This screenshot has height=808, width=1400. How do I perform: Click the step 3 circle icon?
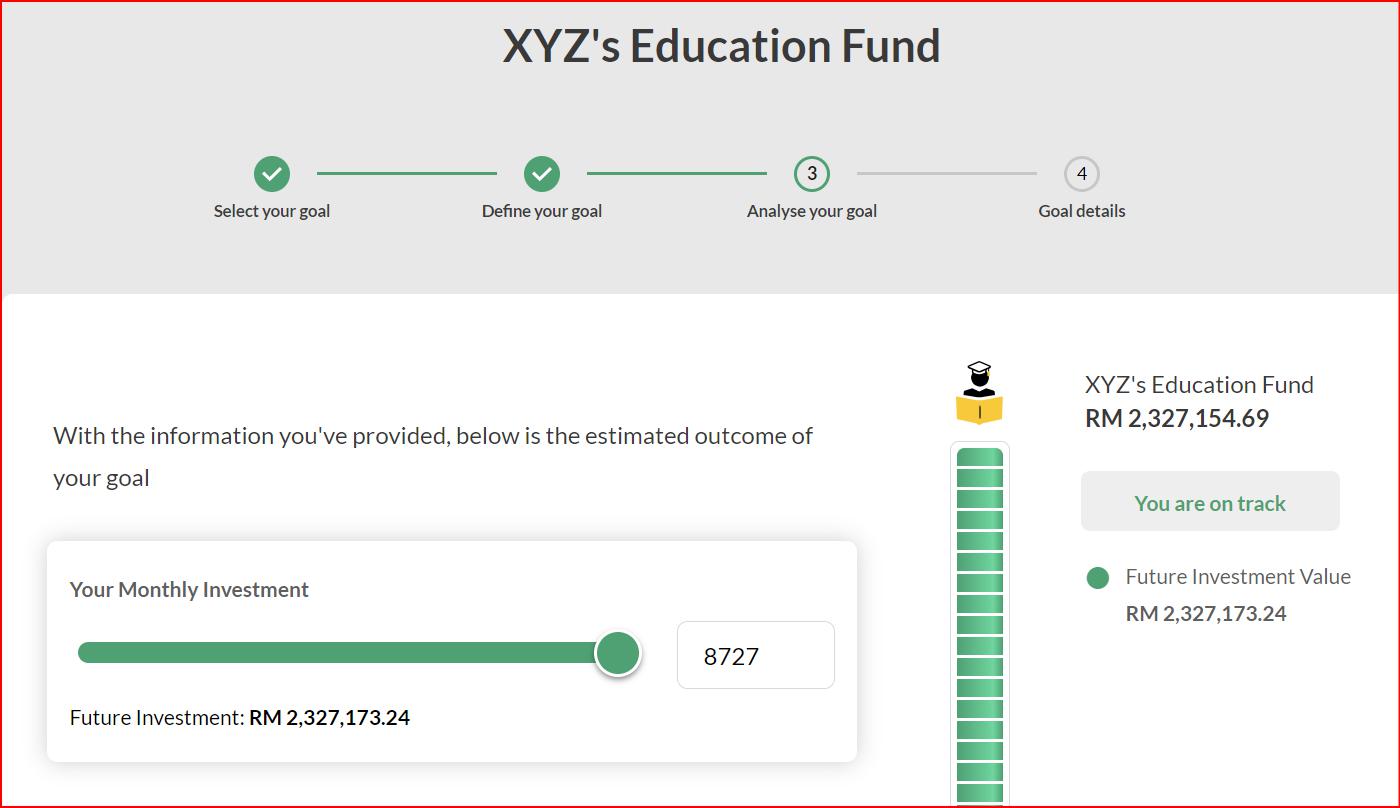coord(812,174)
